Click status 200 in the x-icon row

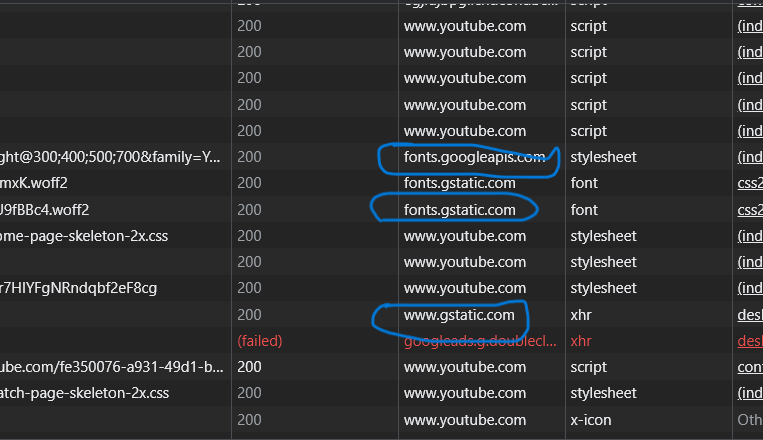[x=249, y=420]
